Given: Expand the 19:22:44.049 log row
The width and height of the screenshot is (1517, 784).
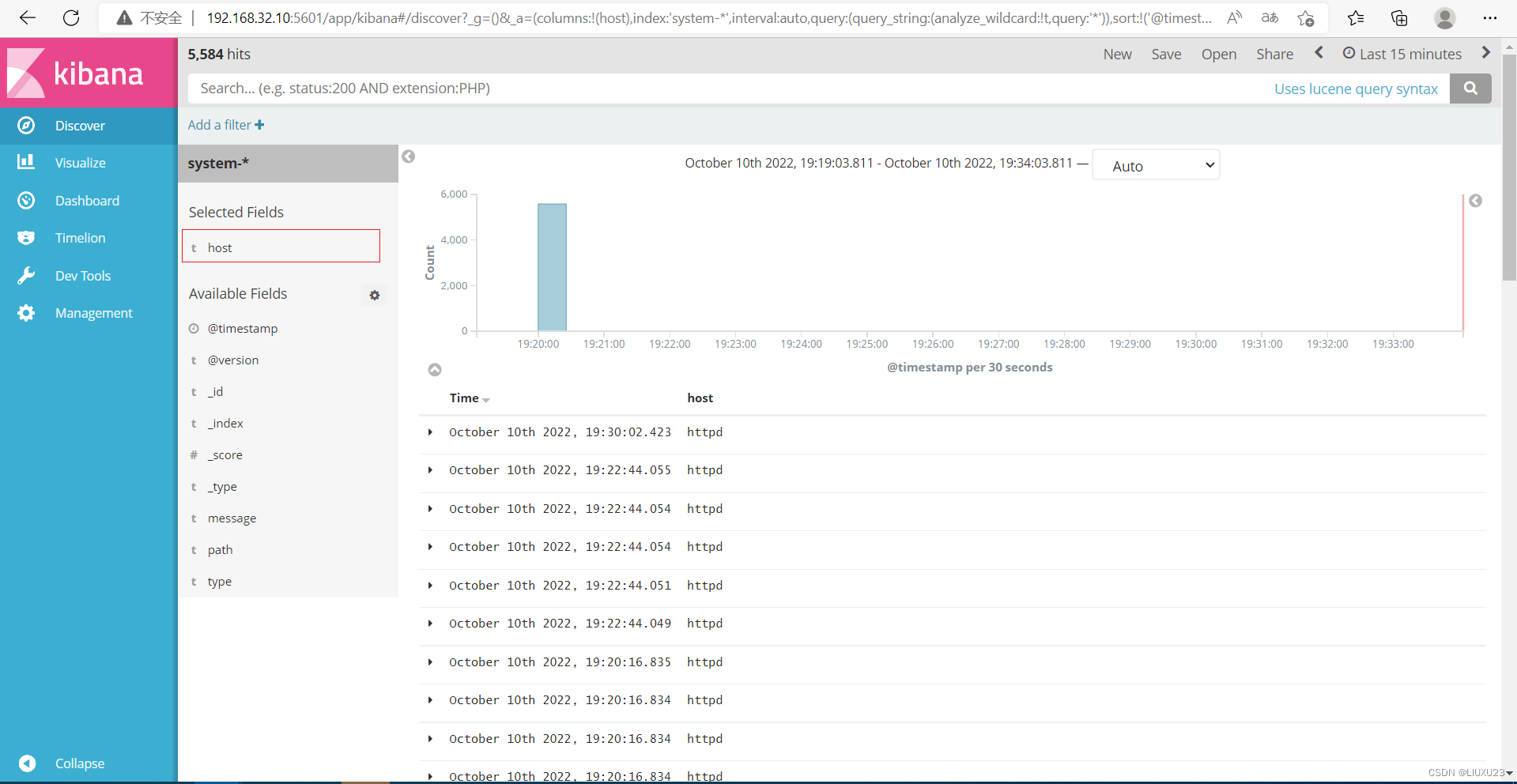Looking at the screenshot, I should (x=430, y=624).
